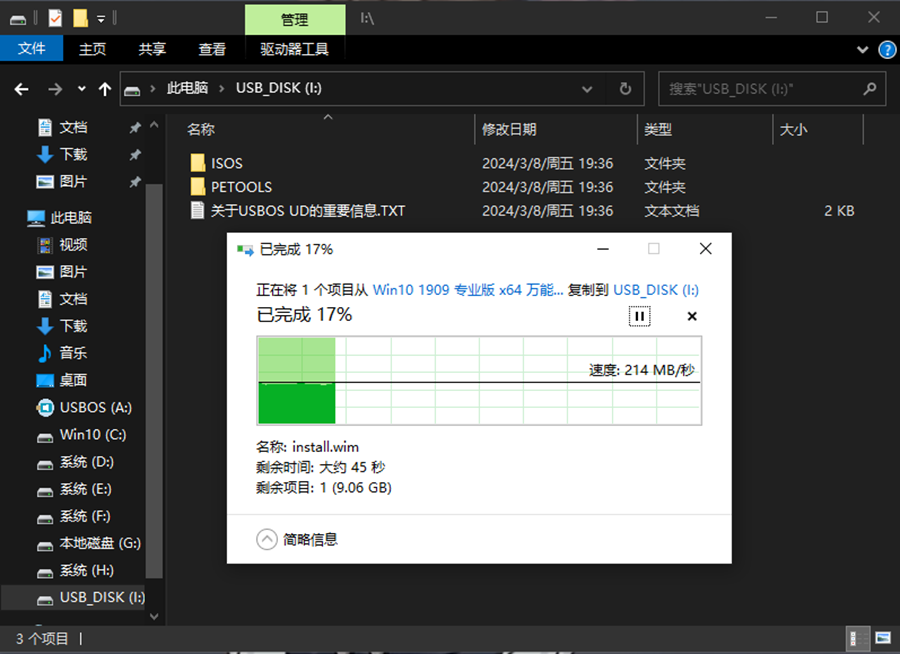Select the PETOOLS folder
Screen dimensions: 900x654
[x=240, y=187]
